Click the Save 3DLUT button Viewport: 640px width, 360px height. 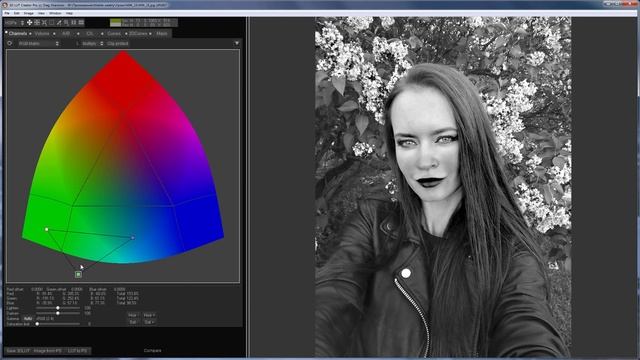18,351
